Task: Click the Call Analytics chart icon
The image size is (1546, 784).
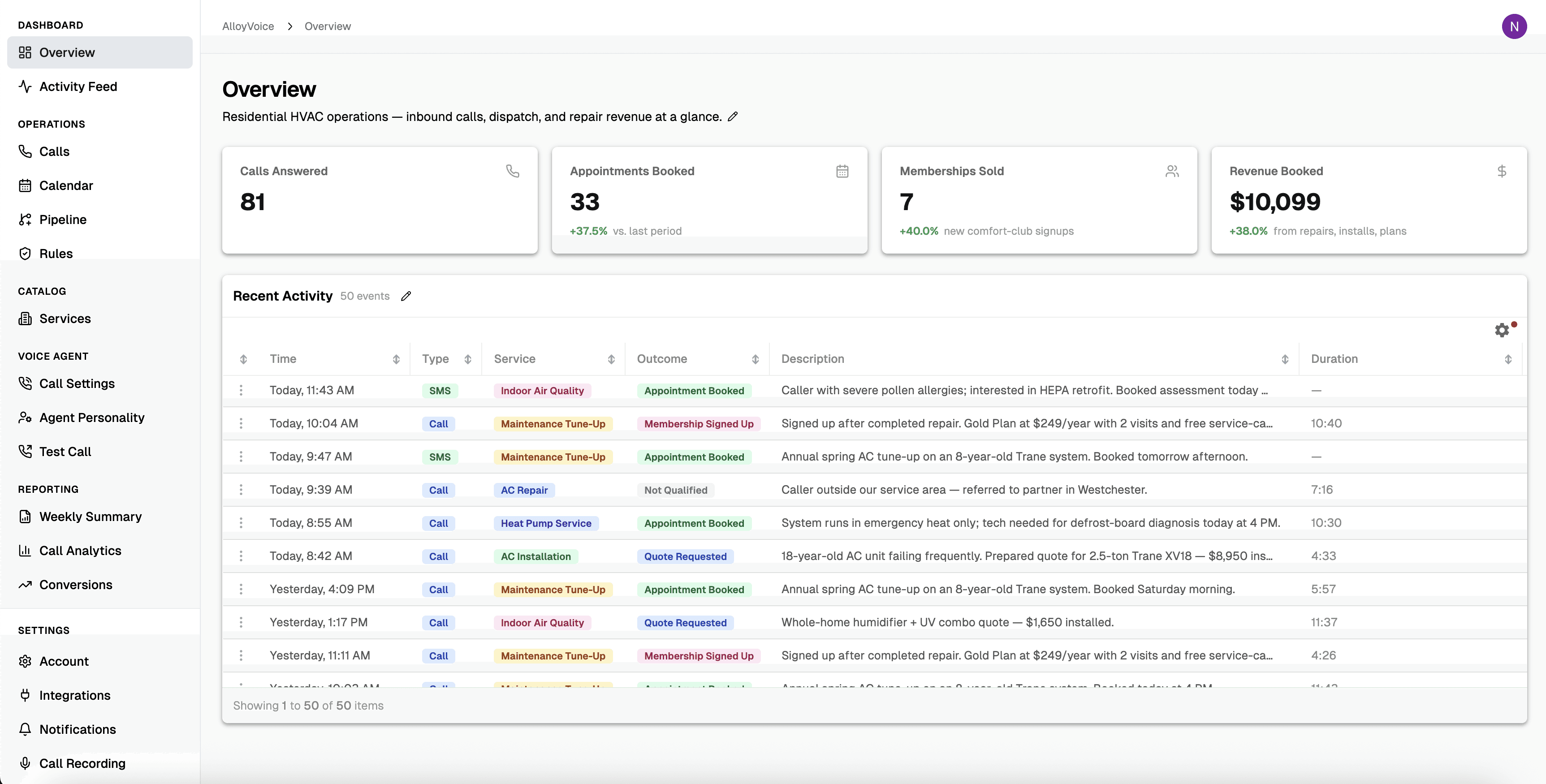Action: pyautogui.click(x=25, y=551)
